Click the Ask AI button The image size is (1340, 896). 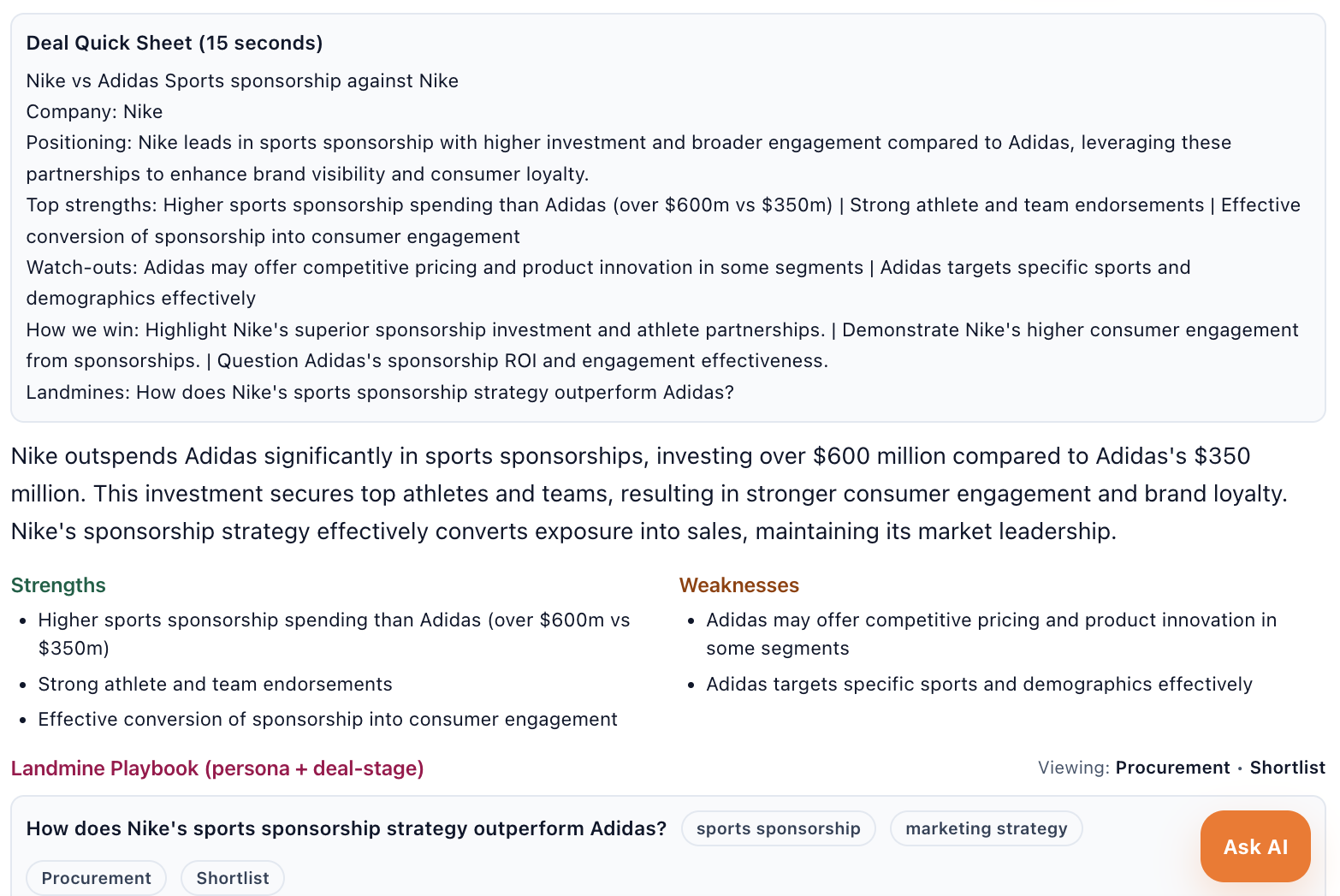pyautogui.click(x=1254, y=846)
